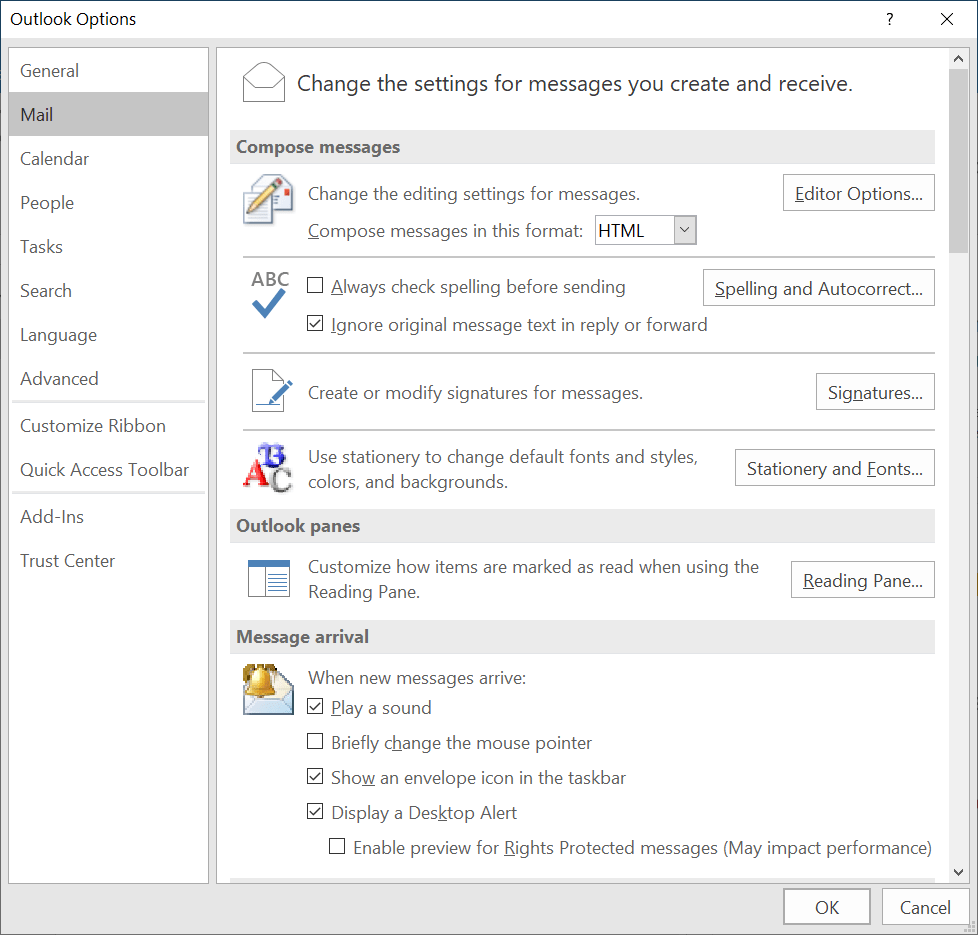The width and height of the screenshot is (978, 935).
Task: Click the Compose messages section header
Action: pos(582,147)
